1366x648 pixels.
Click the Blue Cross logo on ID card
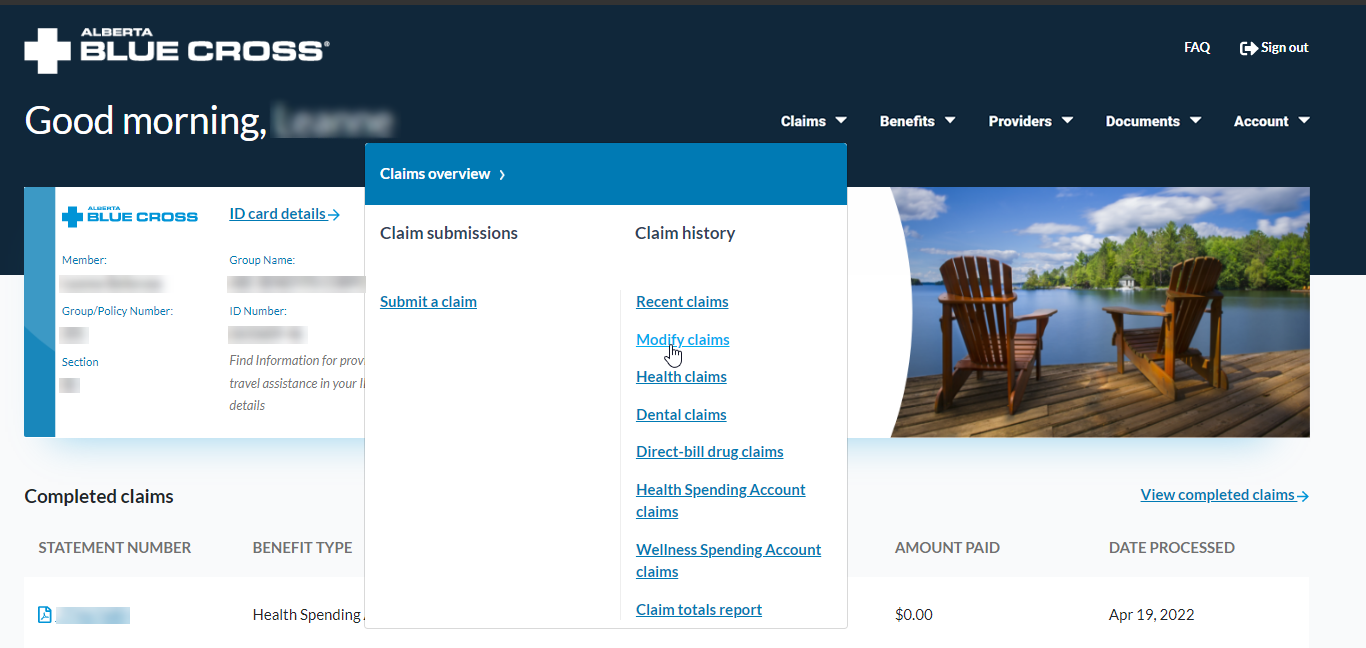pos(130,216)
